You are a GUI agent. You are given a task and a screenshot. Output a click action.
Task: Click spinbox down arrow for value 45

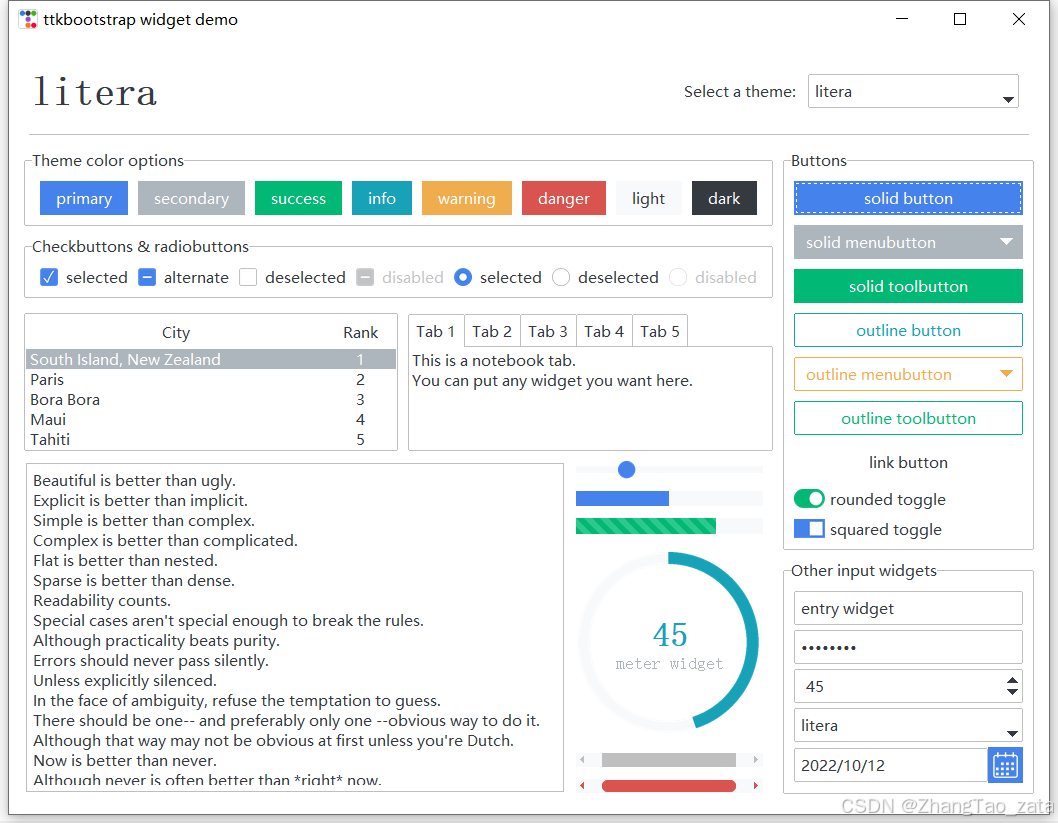coord(1011,691)
